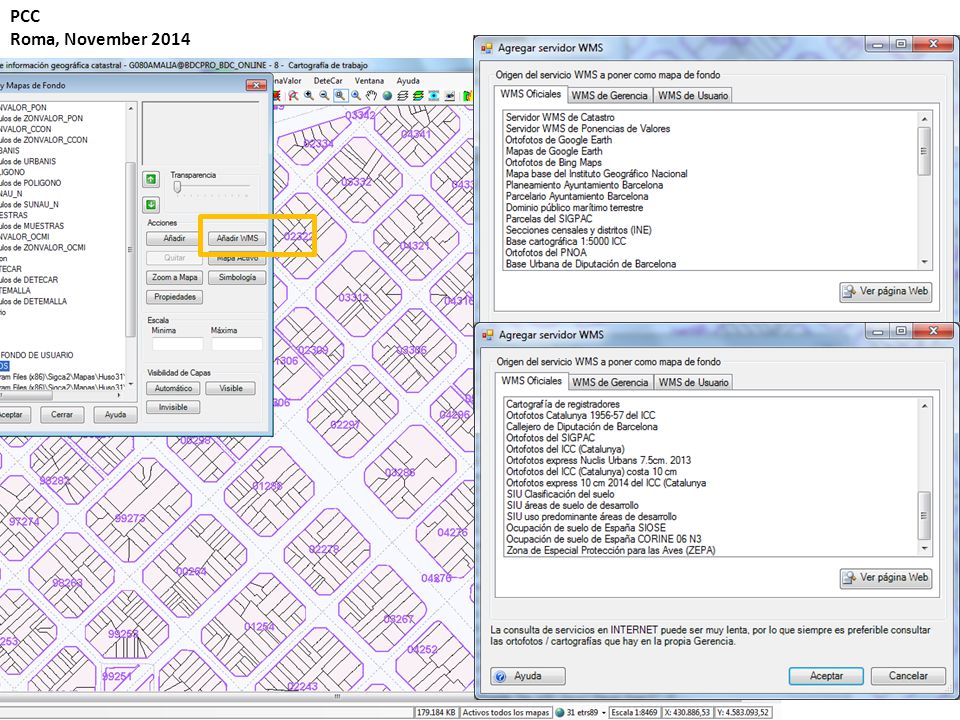960x720 pixels.
Task: Select Planeamiento Ayuntamiento Barcelona
Action: coord(584,185)
